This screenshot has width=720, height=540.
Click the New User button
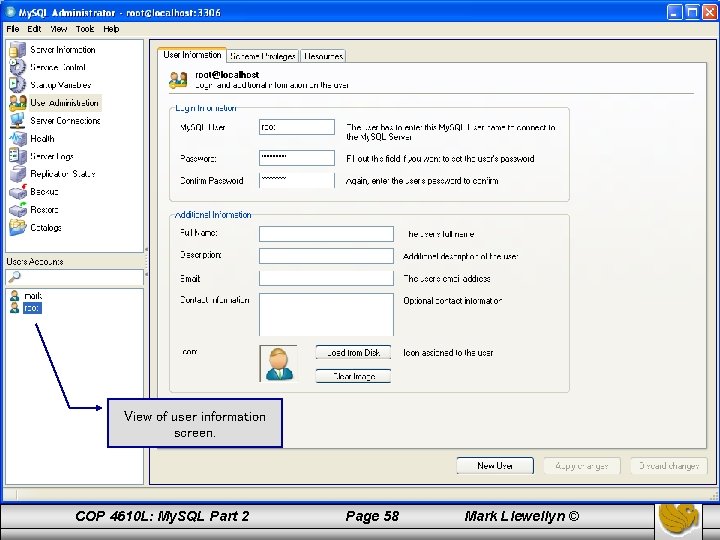tap(495, 466)
